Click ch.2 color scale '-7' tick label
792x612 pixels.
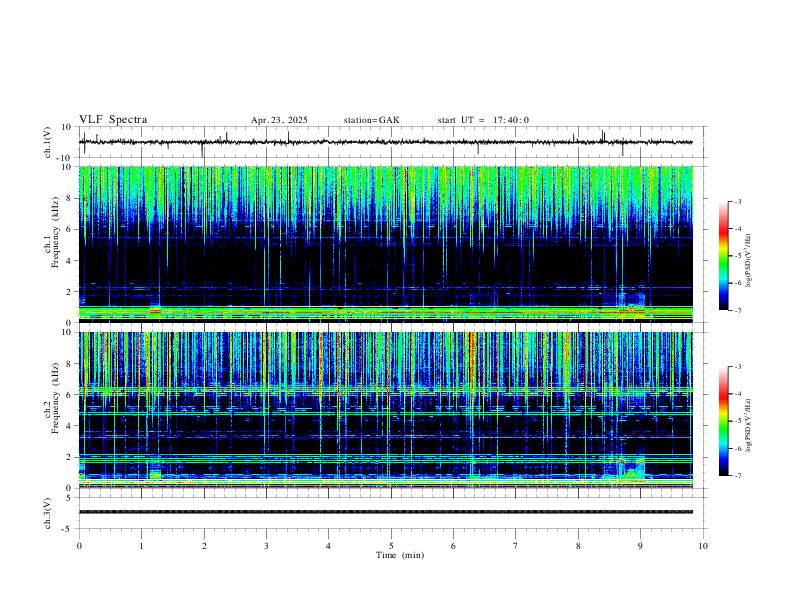tap(737, 476)
